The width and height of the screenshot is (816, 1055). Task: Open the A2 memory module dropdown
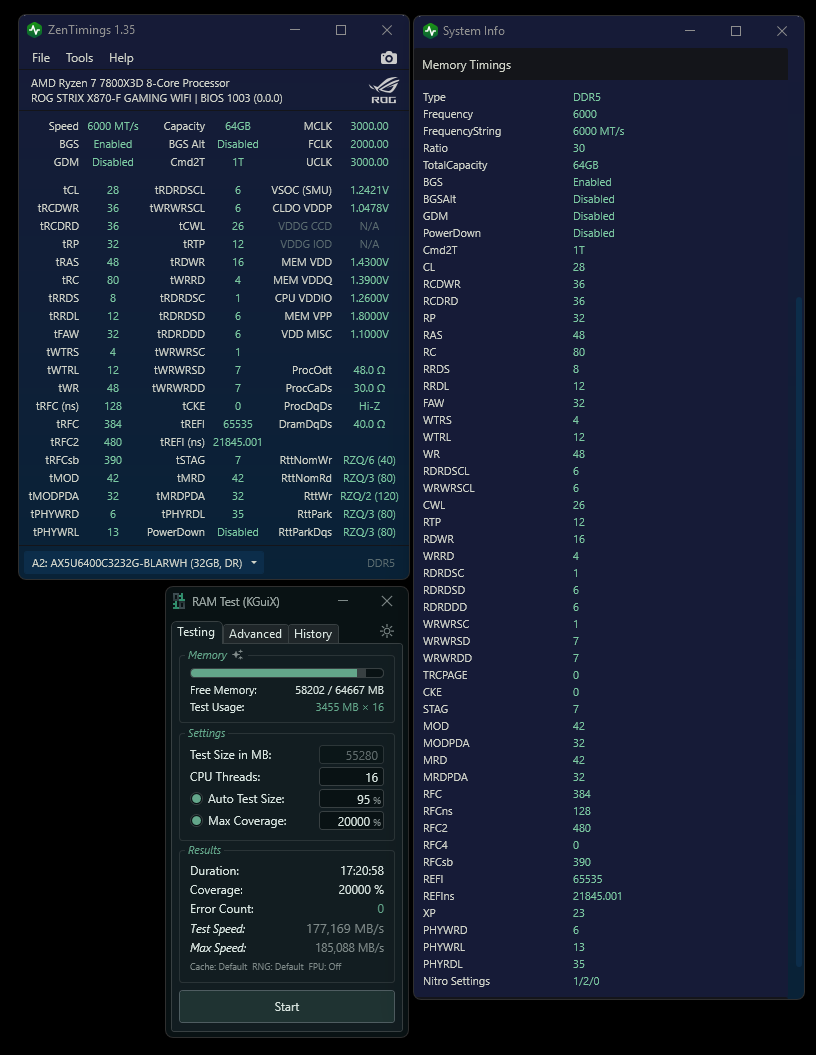(143, 563)
